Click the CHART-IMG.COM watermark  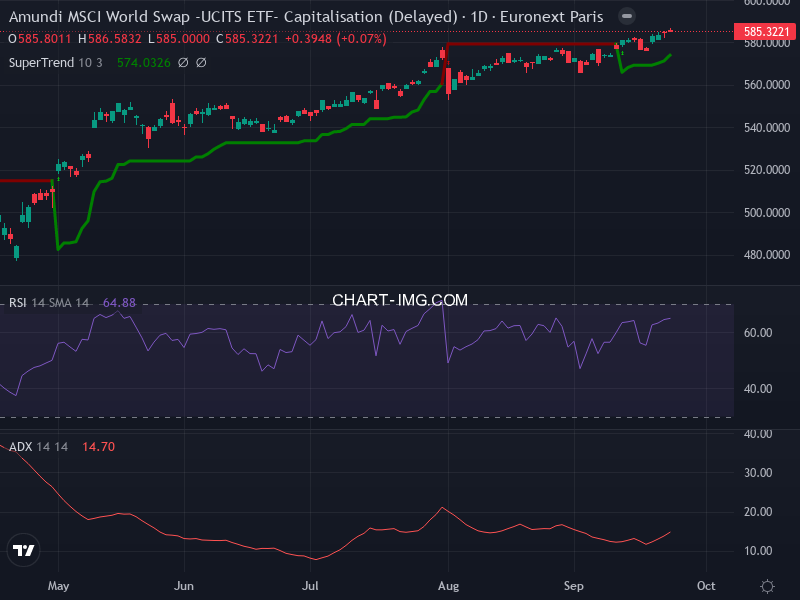tap(400, 300)
